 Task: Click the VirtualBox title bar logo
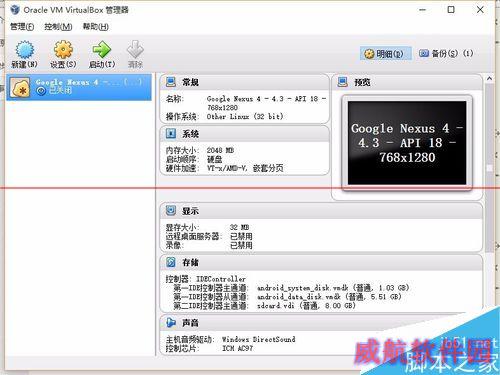(15, 10)
